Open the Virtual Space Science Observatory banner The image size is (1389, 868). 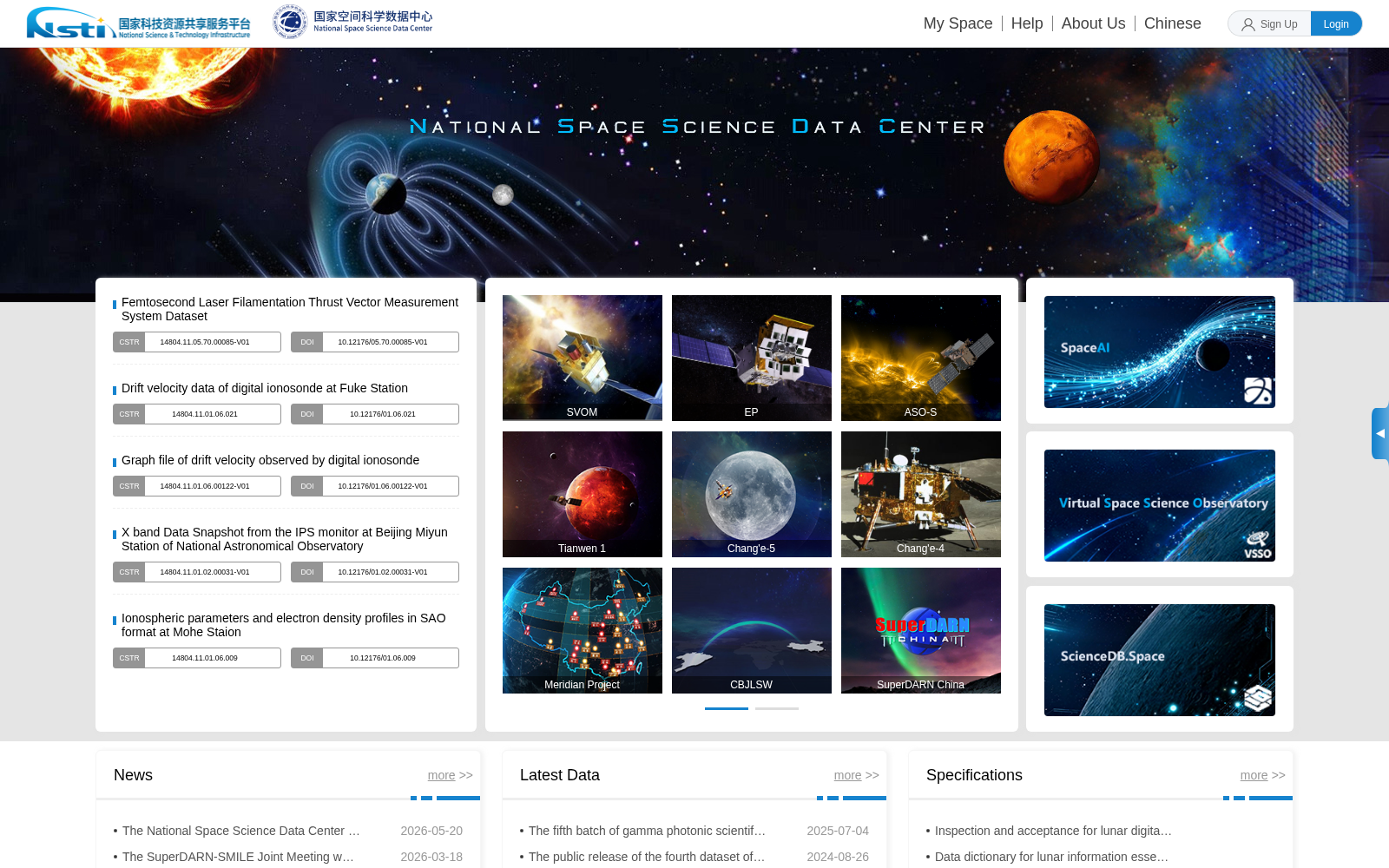(1160, 505)
